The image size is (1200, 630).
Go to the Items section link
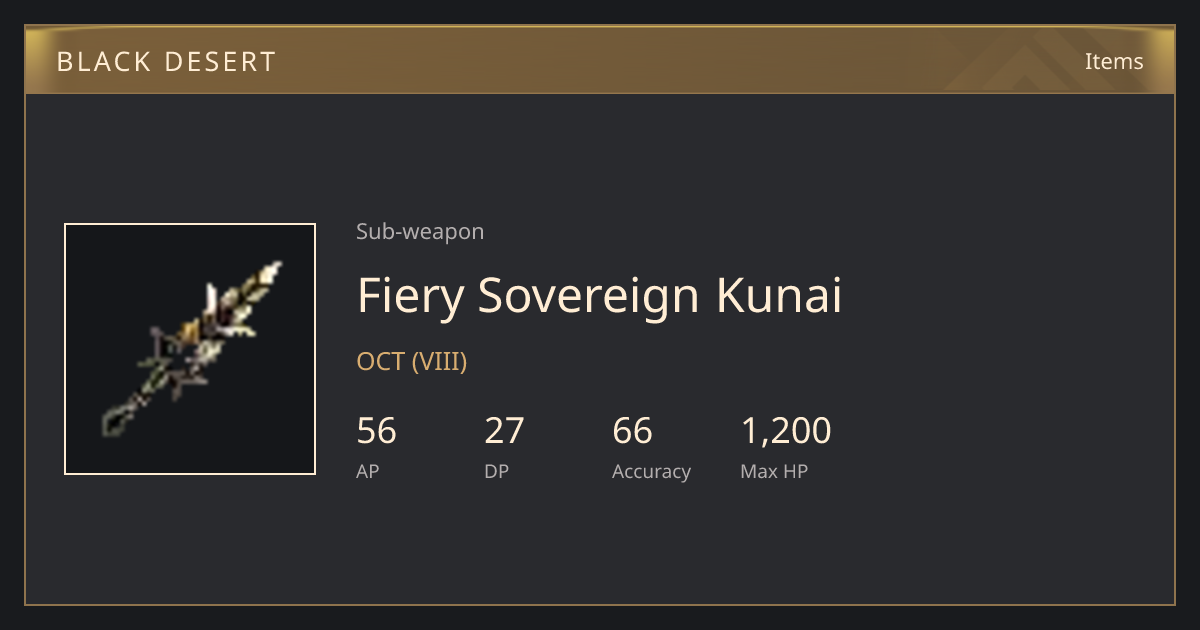tap(1114, 62)
